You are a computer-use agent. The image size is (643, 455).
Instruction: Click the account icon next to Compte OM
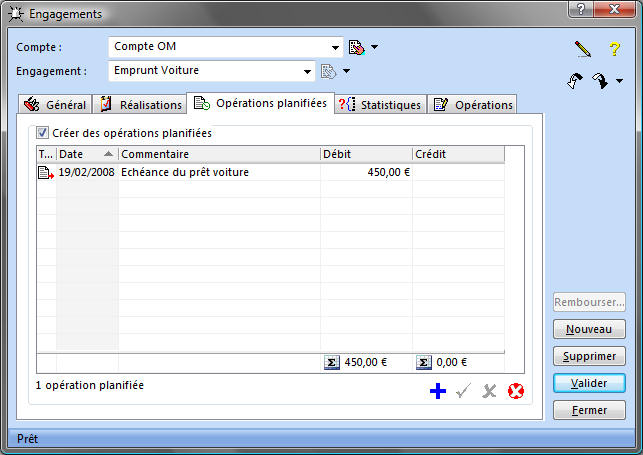click(x=356, y=47)
